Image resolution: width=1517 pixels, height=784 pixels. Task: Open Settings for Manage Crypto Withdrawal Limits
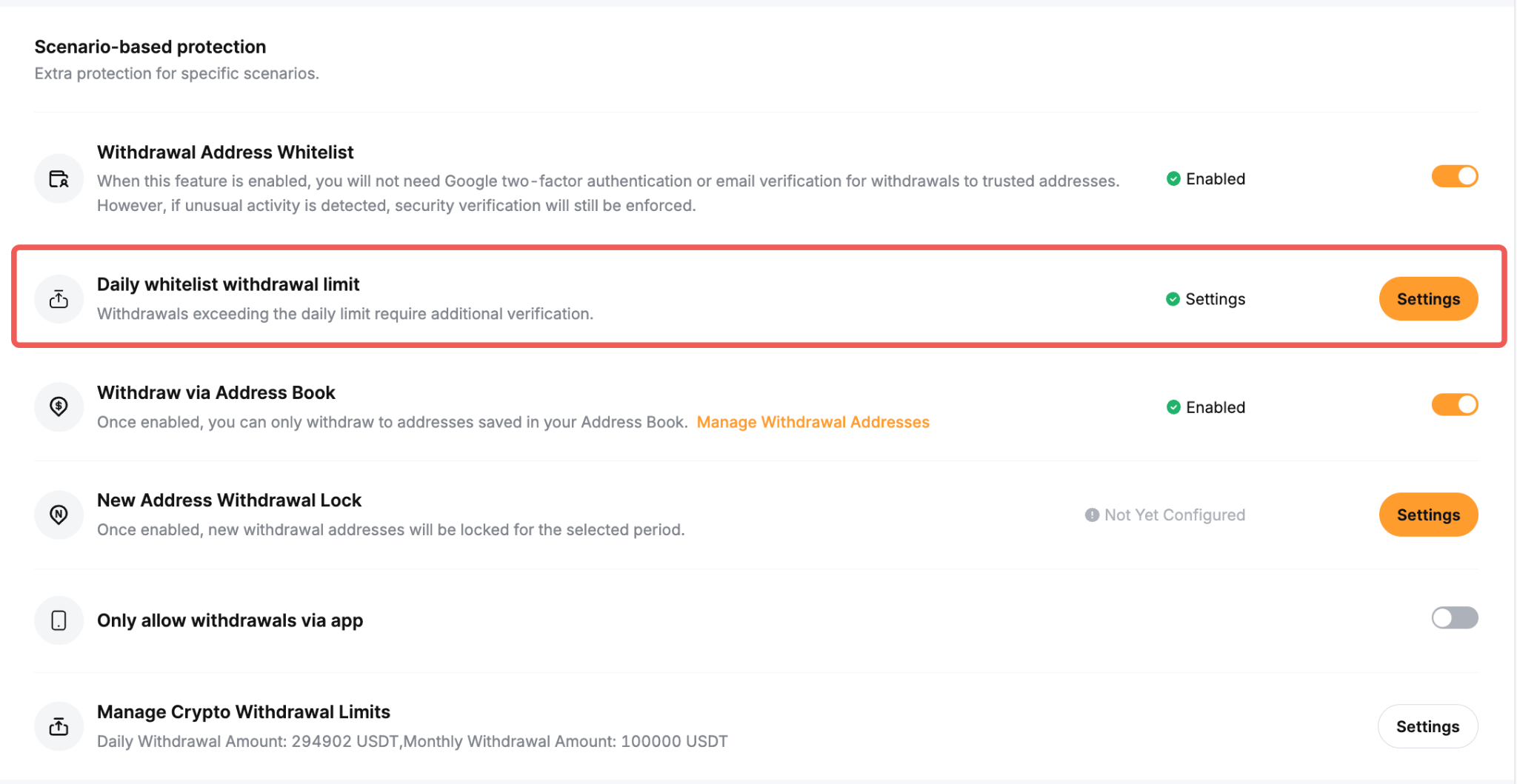pos(1427,726)
